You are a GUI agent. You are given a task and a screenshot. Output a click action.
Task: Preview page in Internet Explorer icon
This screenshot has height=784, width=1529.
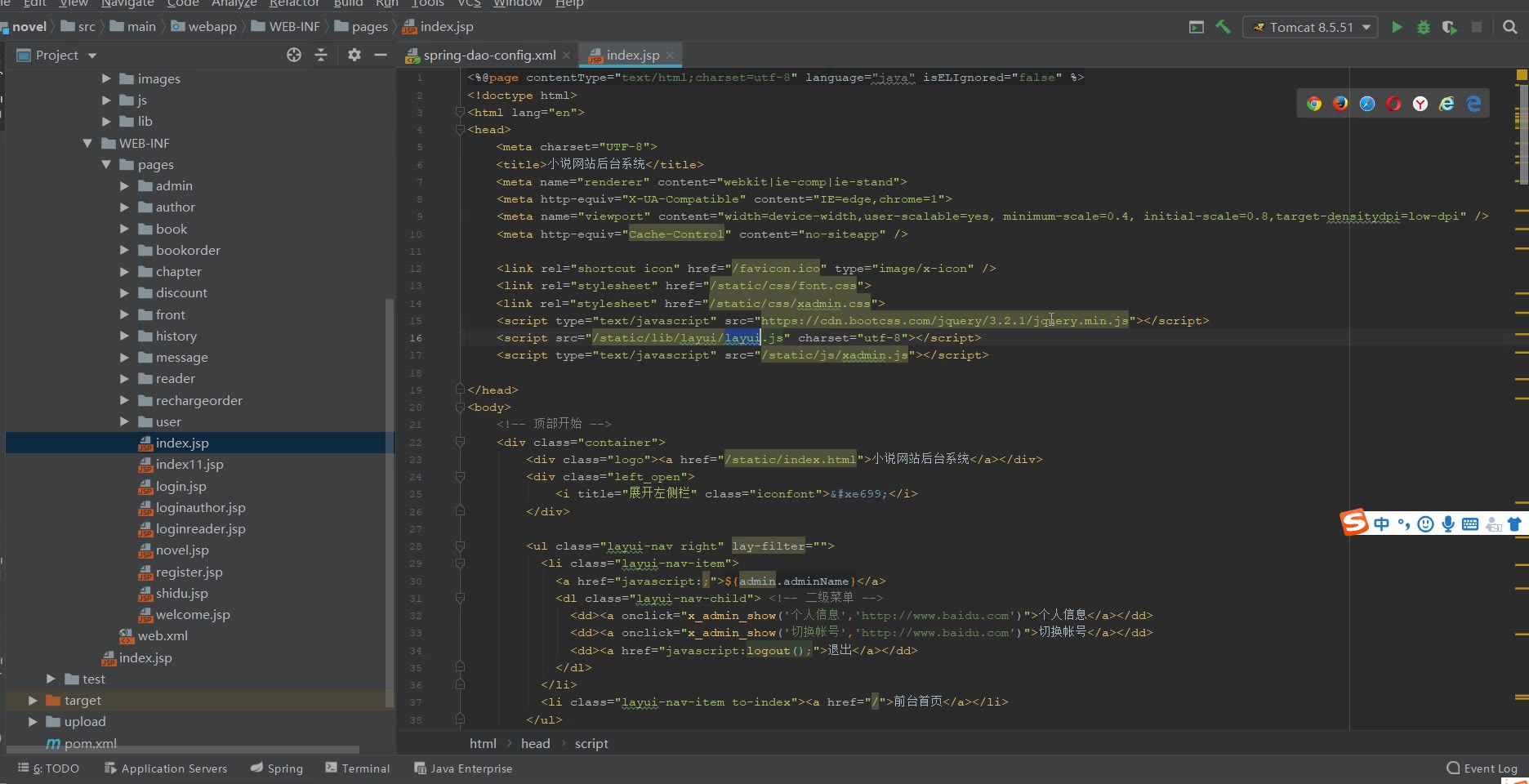point(1447,104)
